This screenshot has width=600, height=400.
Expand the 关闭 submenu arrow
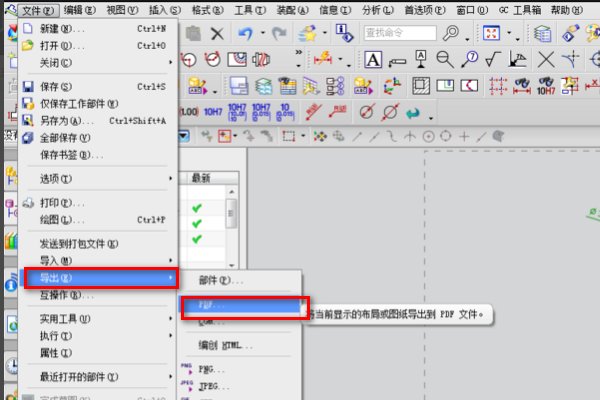point(171,62)
